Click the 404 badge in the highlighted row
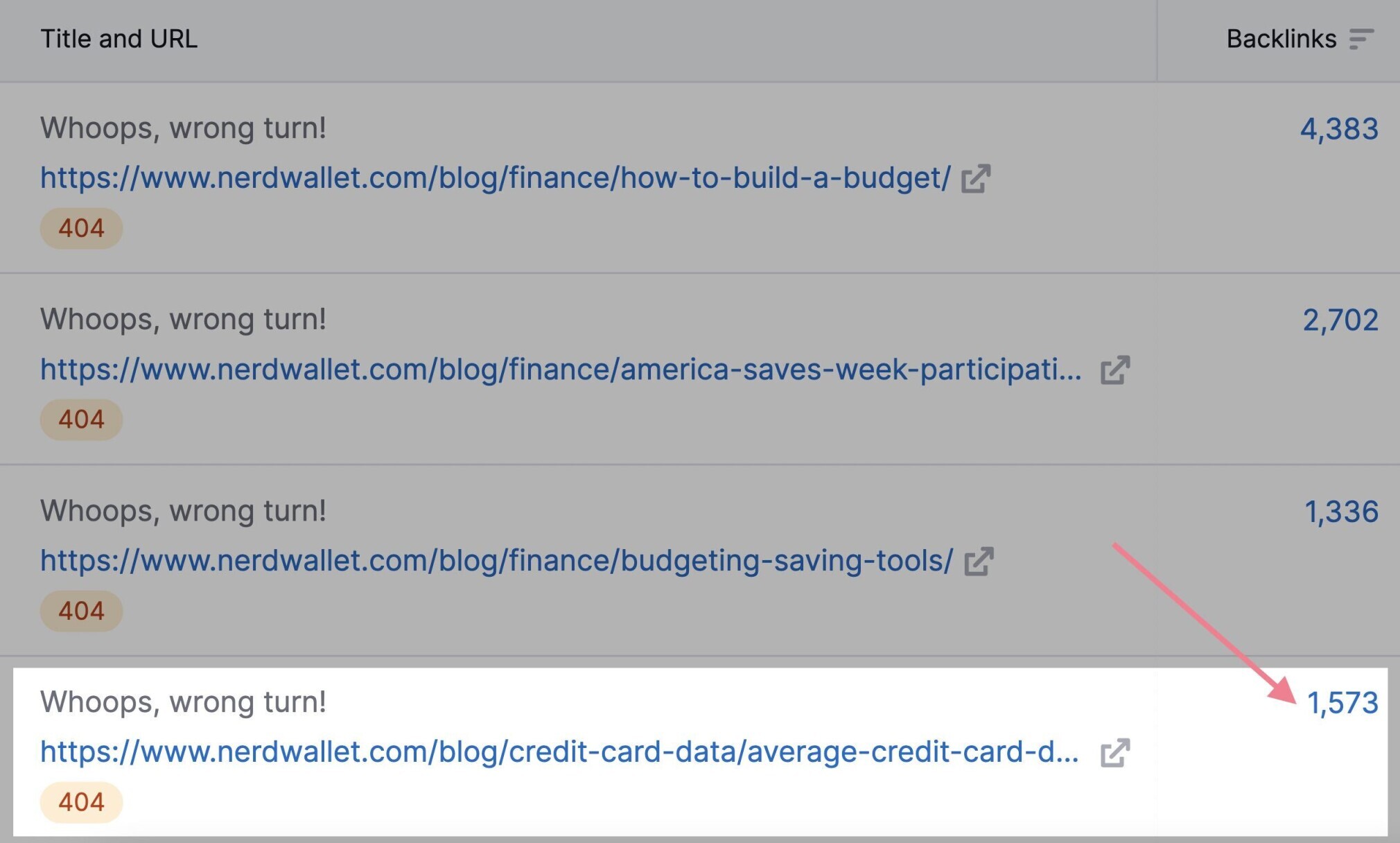 click(81, 802)
